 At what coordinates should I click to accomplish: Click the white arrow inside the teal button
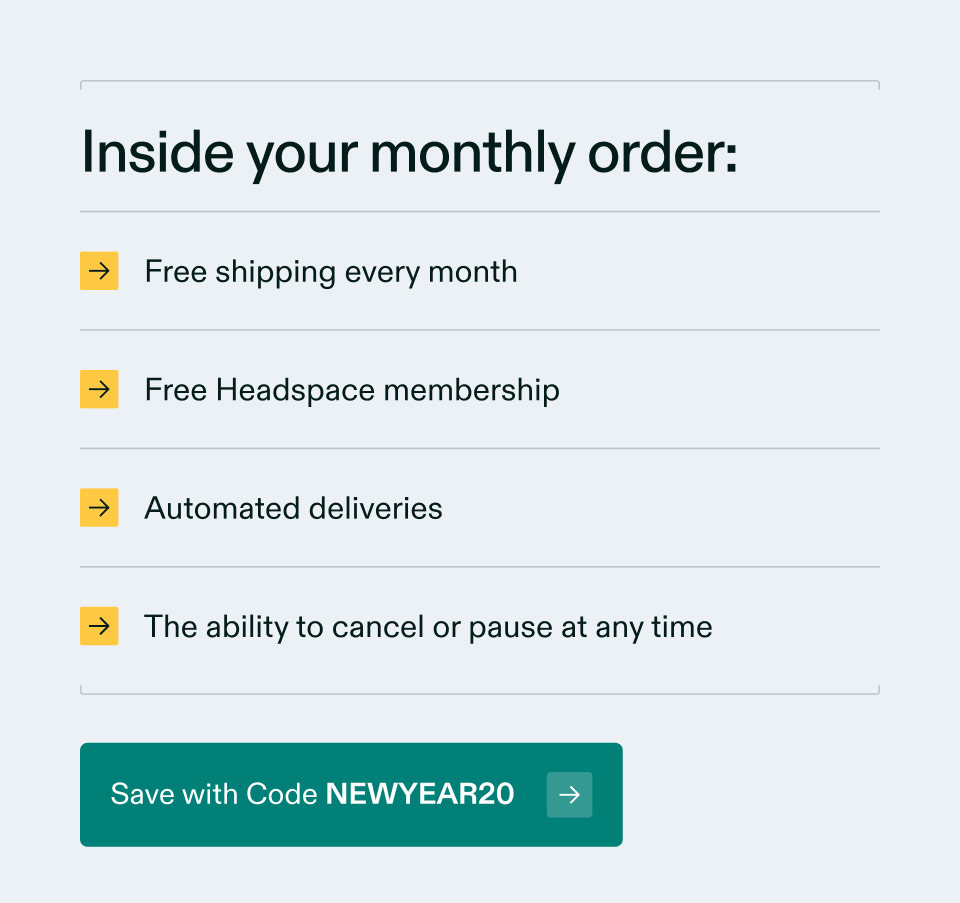[x=569, y=794]
